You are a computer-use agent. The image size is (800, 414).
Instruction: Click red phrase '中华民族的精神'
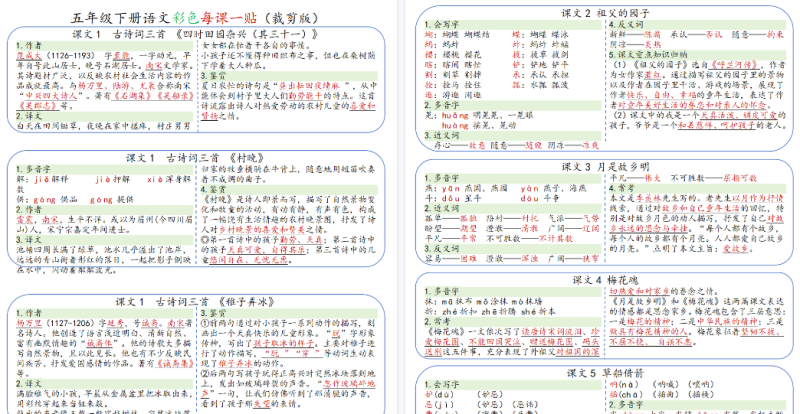pos(725,322)
